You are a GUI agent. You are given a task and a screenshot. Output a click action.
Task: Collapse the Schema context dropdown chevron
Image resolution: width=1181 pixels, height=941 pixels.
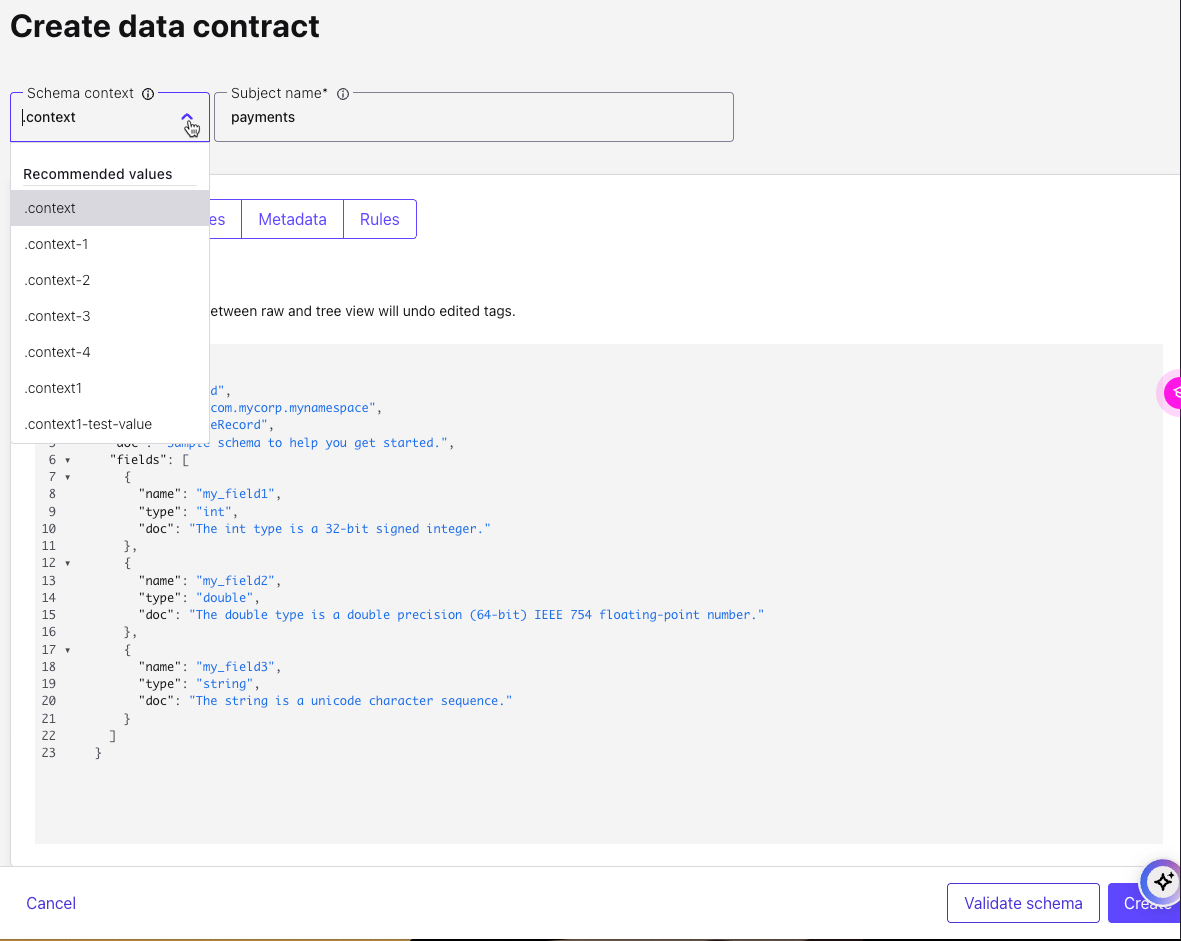pyautogui.click(x=189, y=116)
